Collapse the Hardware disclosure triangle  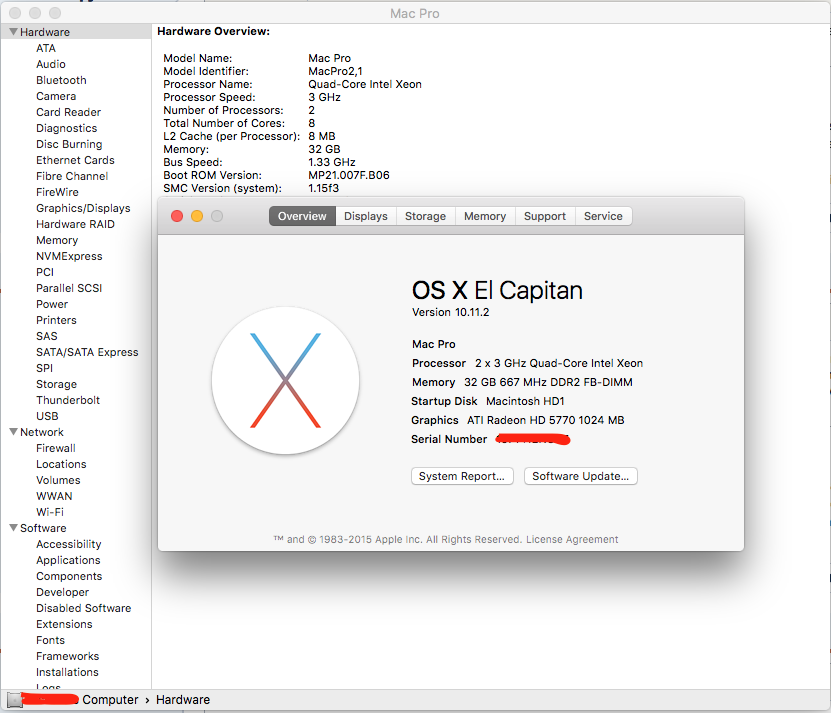click(x=14, y=32)
